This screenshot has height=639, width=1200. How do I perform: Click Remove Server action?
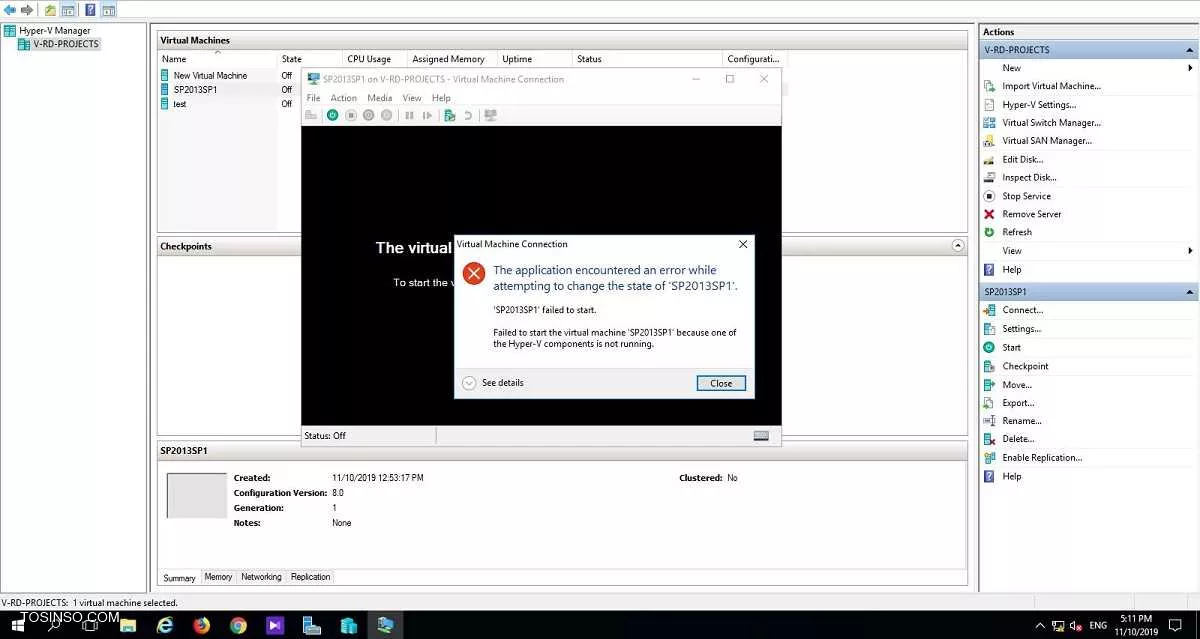point(1032,214)
